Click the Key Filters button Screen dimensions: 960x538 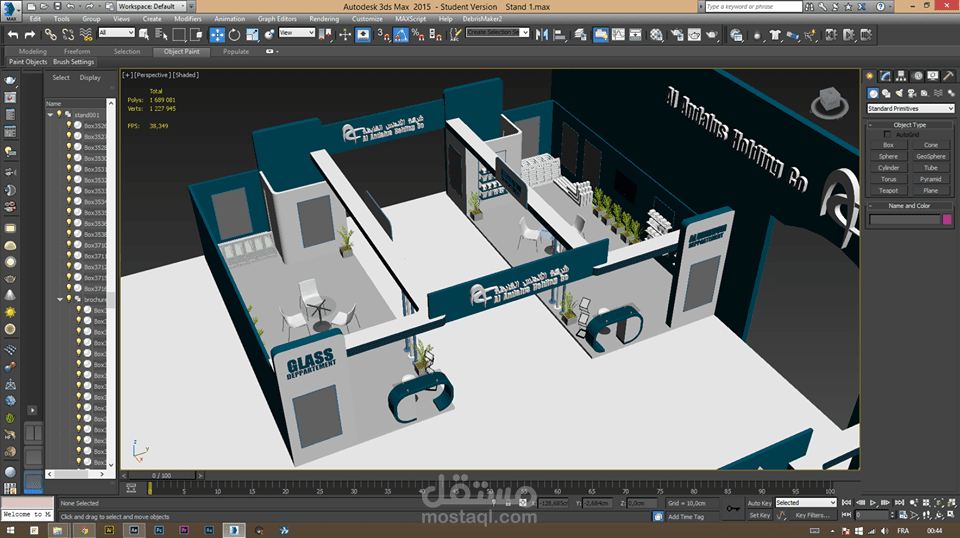(x=812, y=515)
